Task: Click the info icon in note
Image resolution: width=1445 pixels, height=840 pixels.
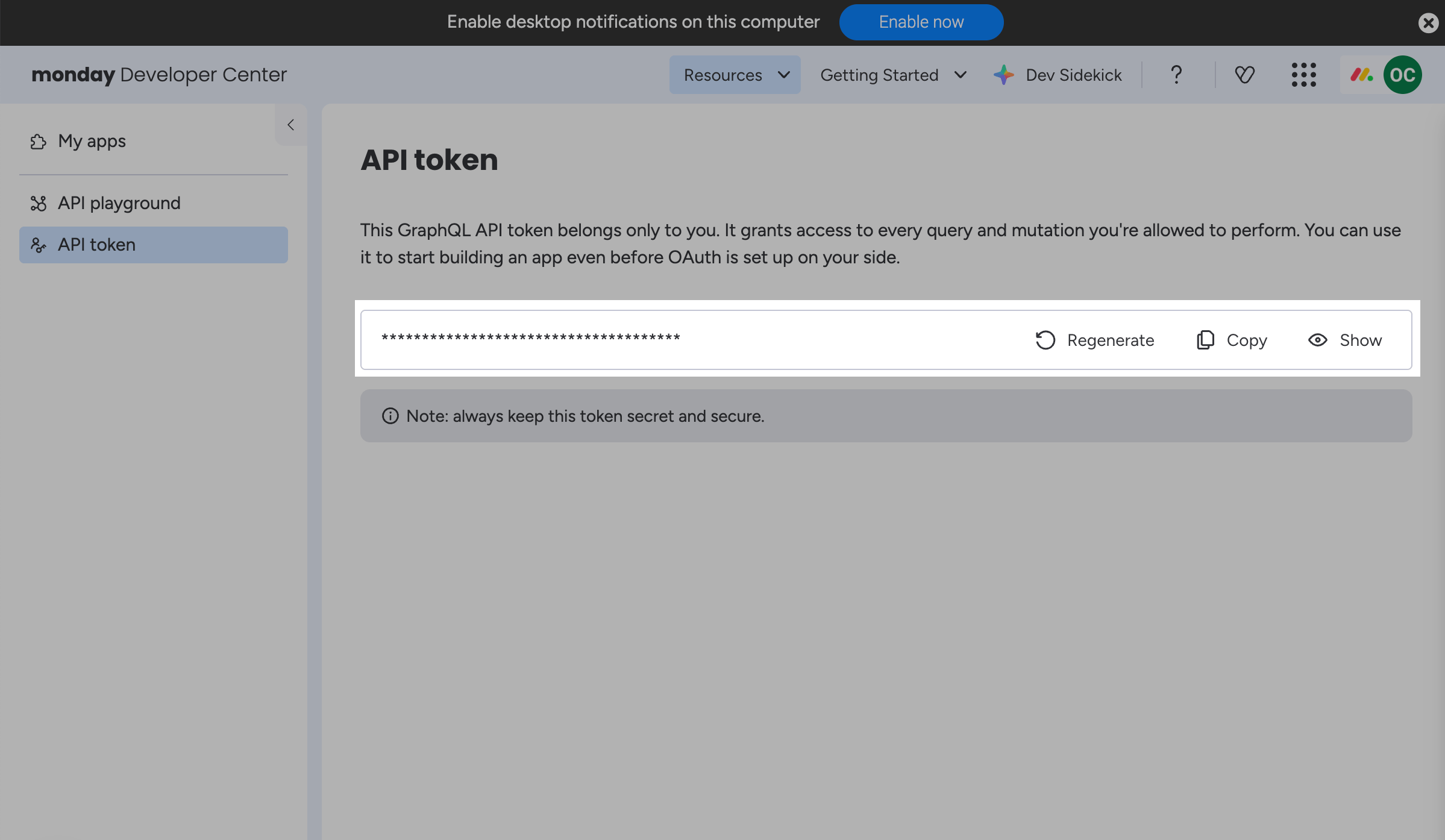Action: (x=390, y=416)
